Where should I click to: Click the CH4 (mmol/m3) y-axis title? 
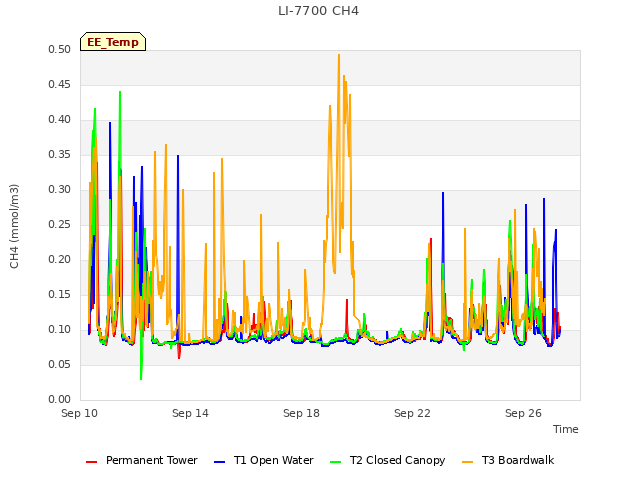(14, 226)
